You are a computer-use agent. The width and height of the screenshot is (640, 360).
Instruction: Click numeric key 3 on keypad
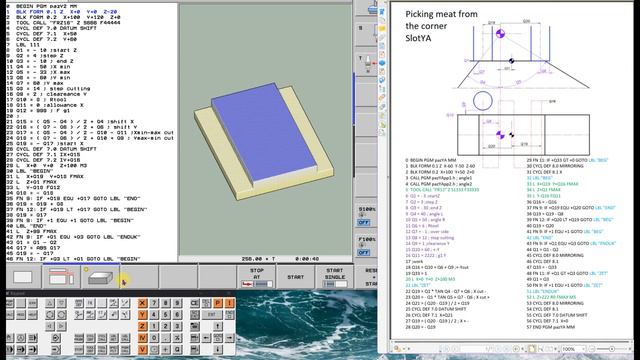(177, 326)
